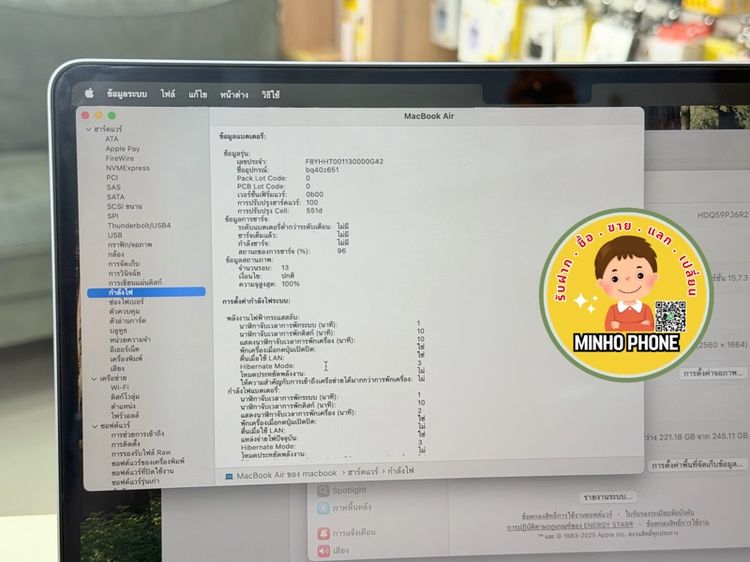Select SAS in the sidebar
This screenshot has height=562, width=750.
click(113, 187)
